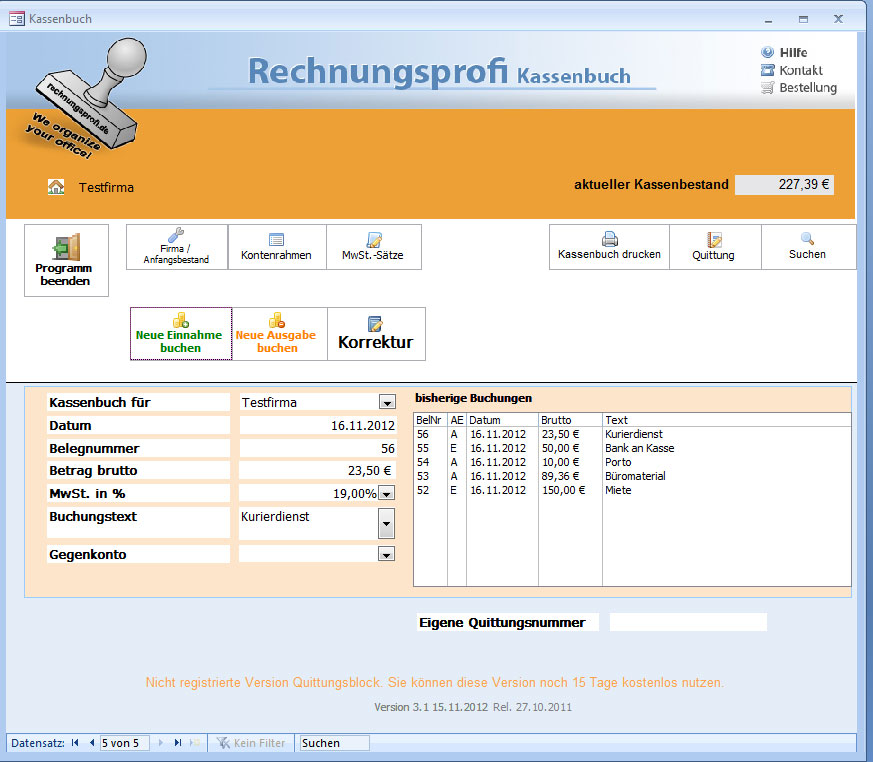873x762 pixels.
Task: Open the Hilfe help link
Action: pos(793,52)
